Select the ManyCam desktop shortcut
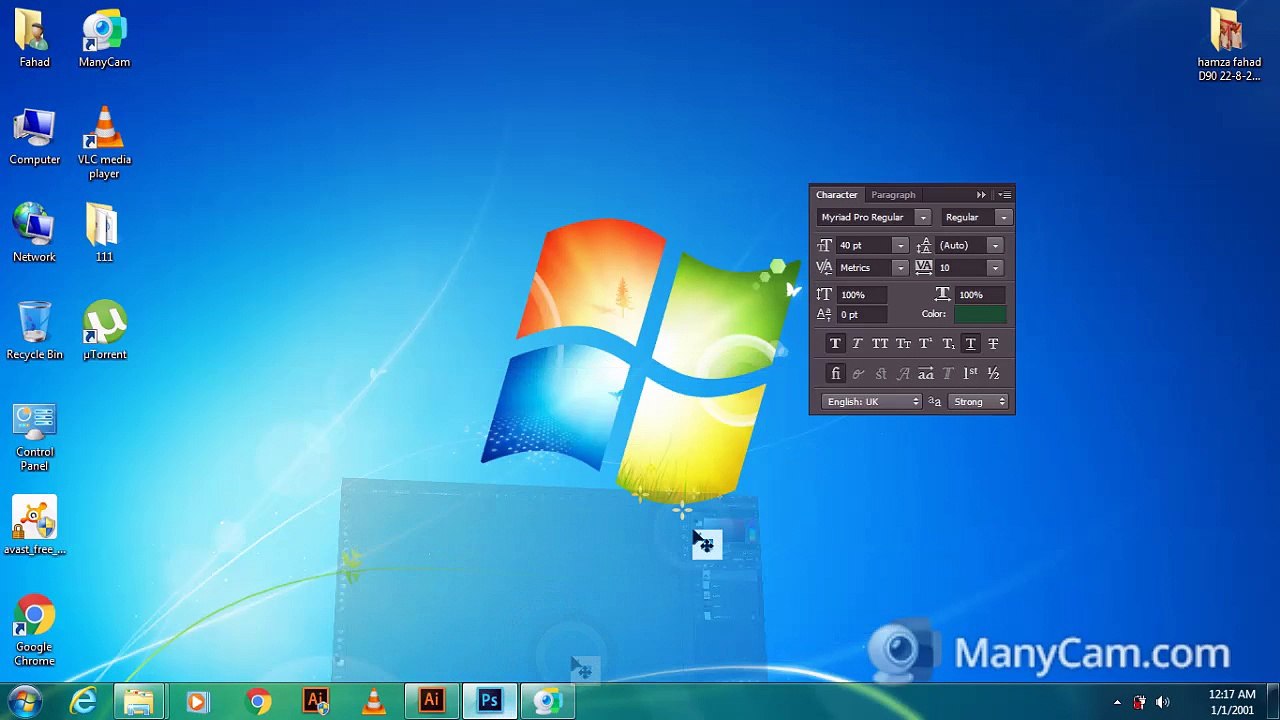The image size is (1280, 720). 104,39
